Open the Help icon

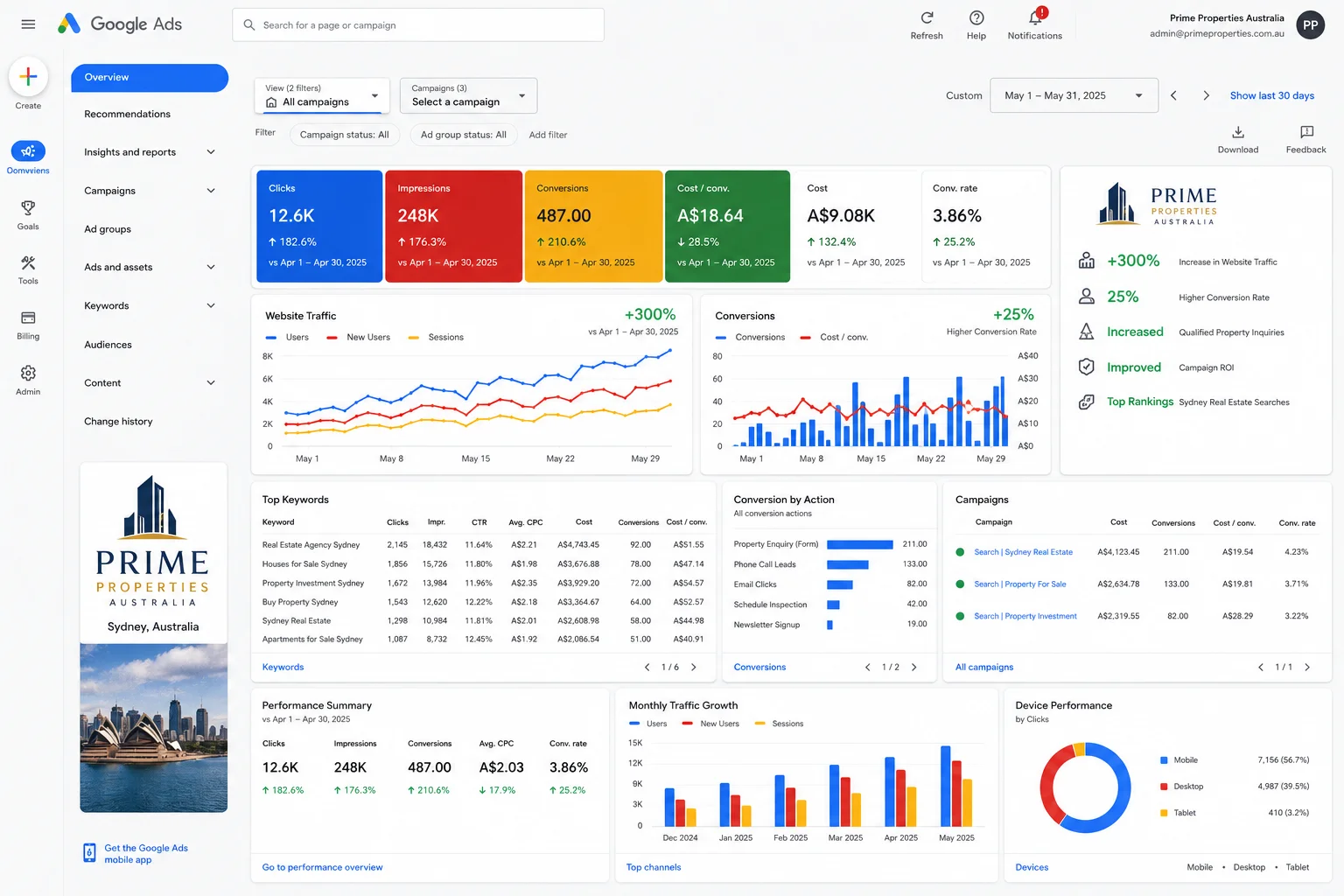coord(976,17)
